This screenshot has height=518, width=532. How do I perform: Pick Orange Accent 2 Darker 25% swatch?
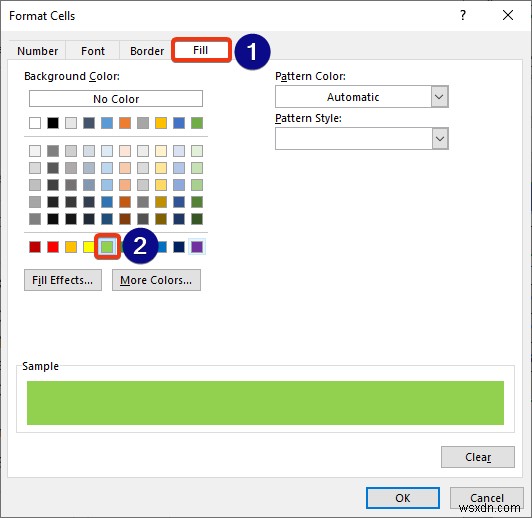point(125,202)
